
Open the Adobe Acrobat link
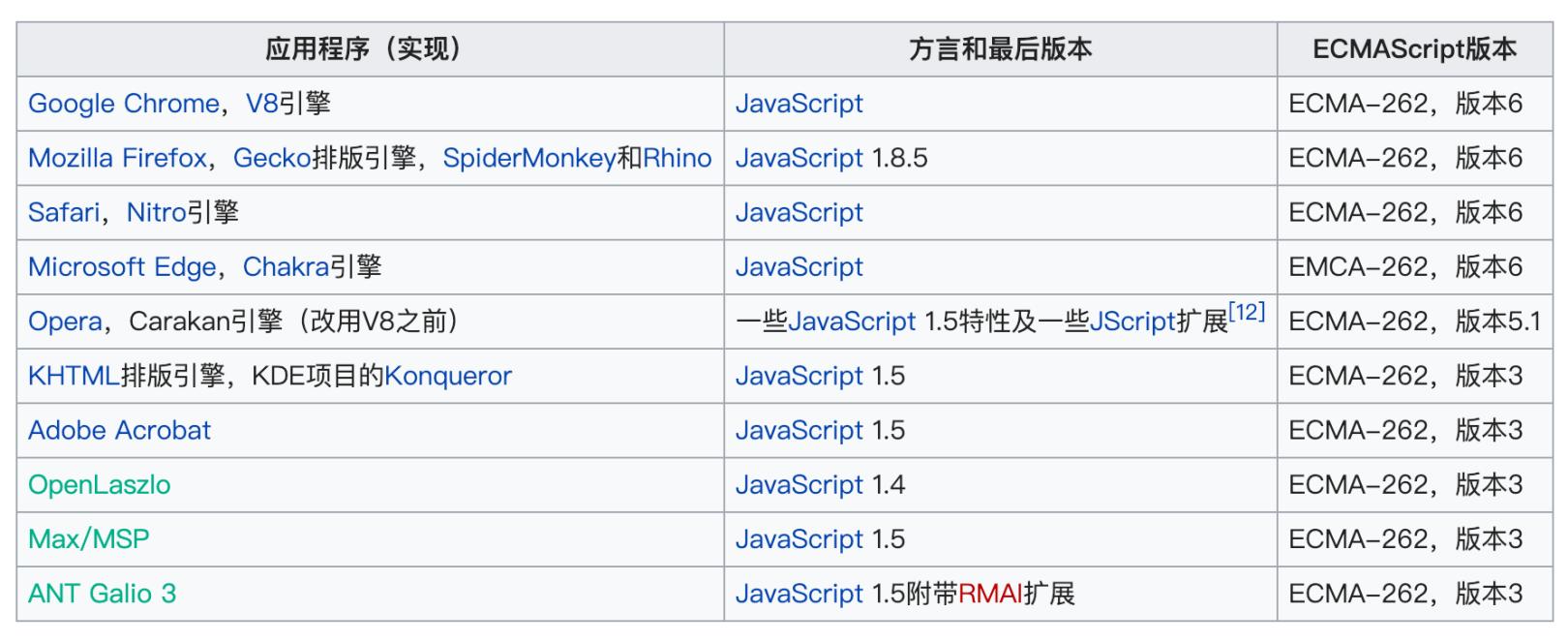(x=119, y=429)
